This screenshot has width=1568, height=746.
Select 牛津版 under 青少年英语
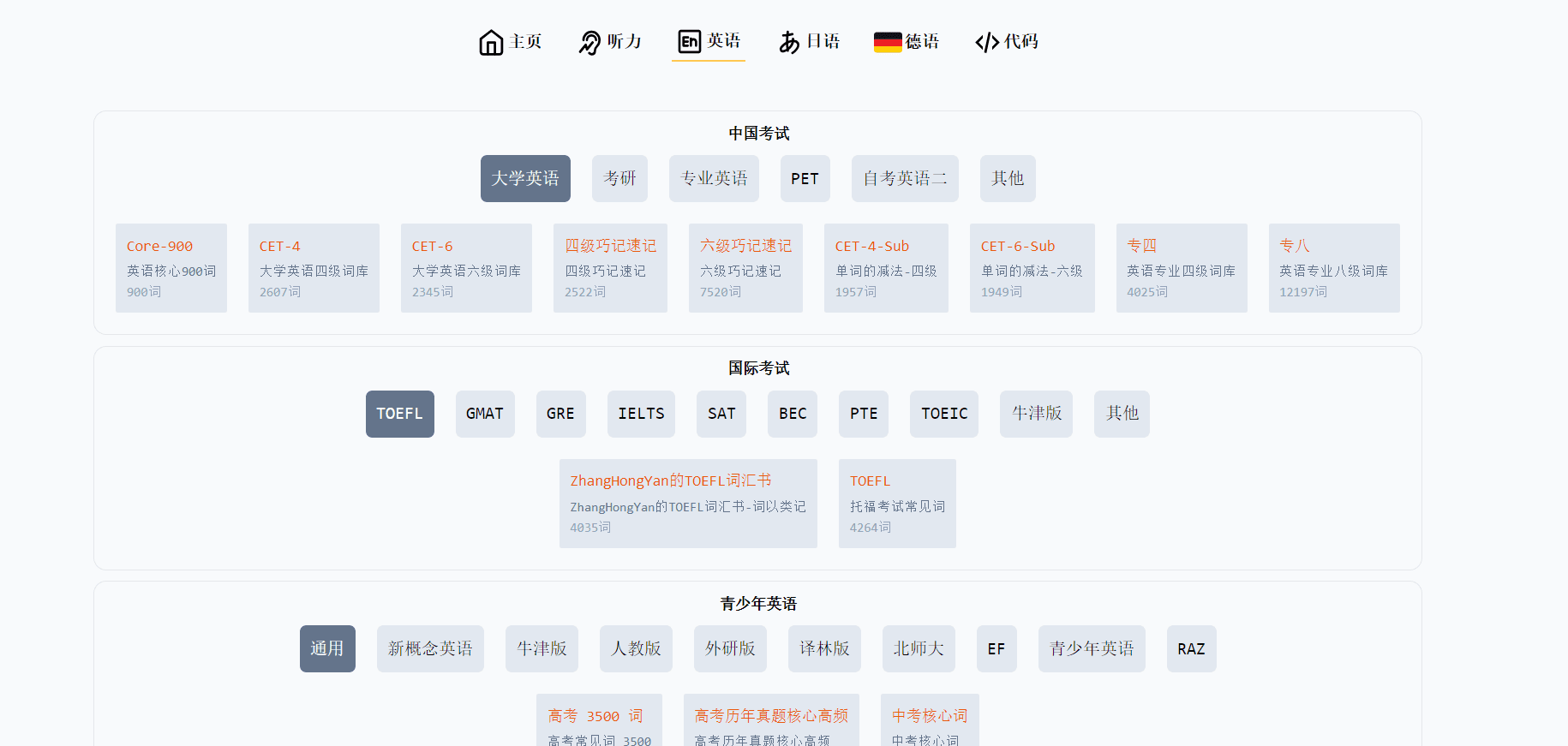542,648
